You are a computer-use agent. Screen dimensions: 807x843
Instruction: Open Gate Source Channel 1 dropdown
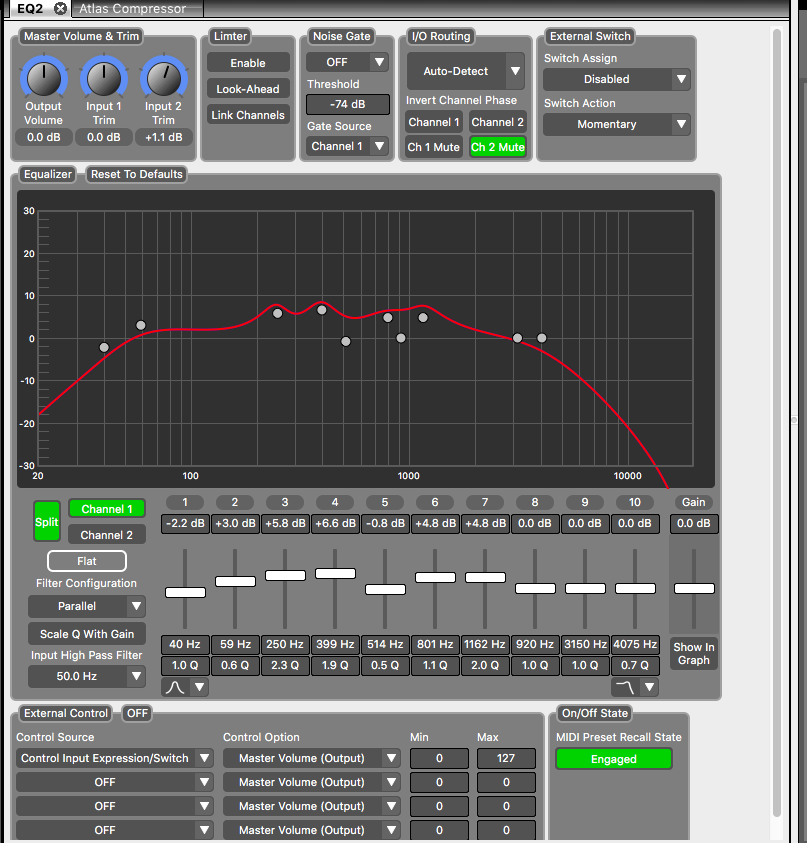(347, 146)
